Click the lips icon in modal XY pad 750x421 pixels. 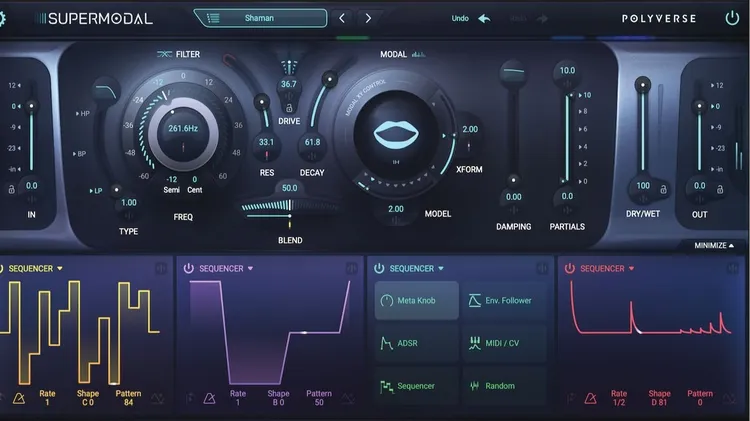pos(396,133)
